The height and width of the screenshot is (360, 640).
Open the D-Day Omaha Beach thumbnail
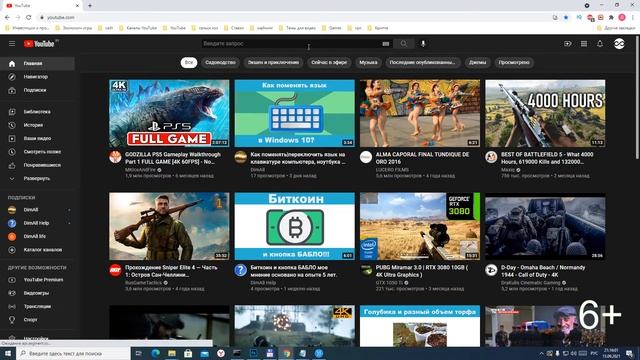545,227
